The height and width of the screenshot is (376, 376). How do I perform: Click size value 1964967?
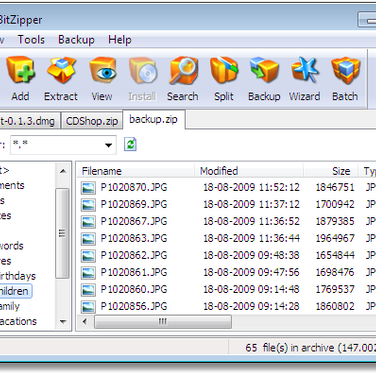[335, 238]
